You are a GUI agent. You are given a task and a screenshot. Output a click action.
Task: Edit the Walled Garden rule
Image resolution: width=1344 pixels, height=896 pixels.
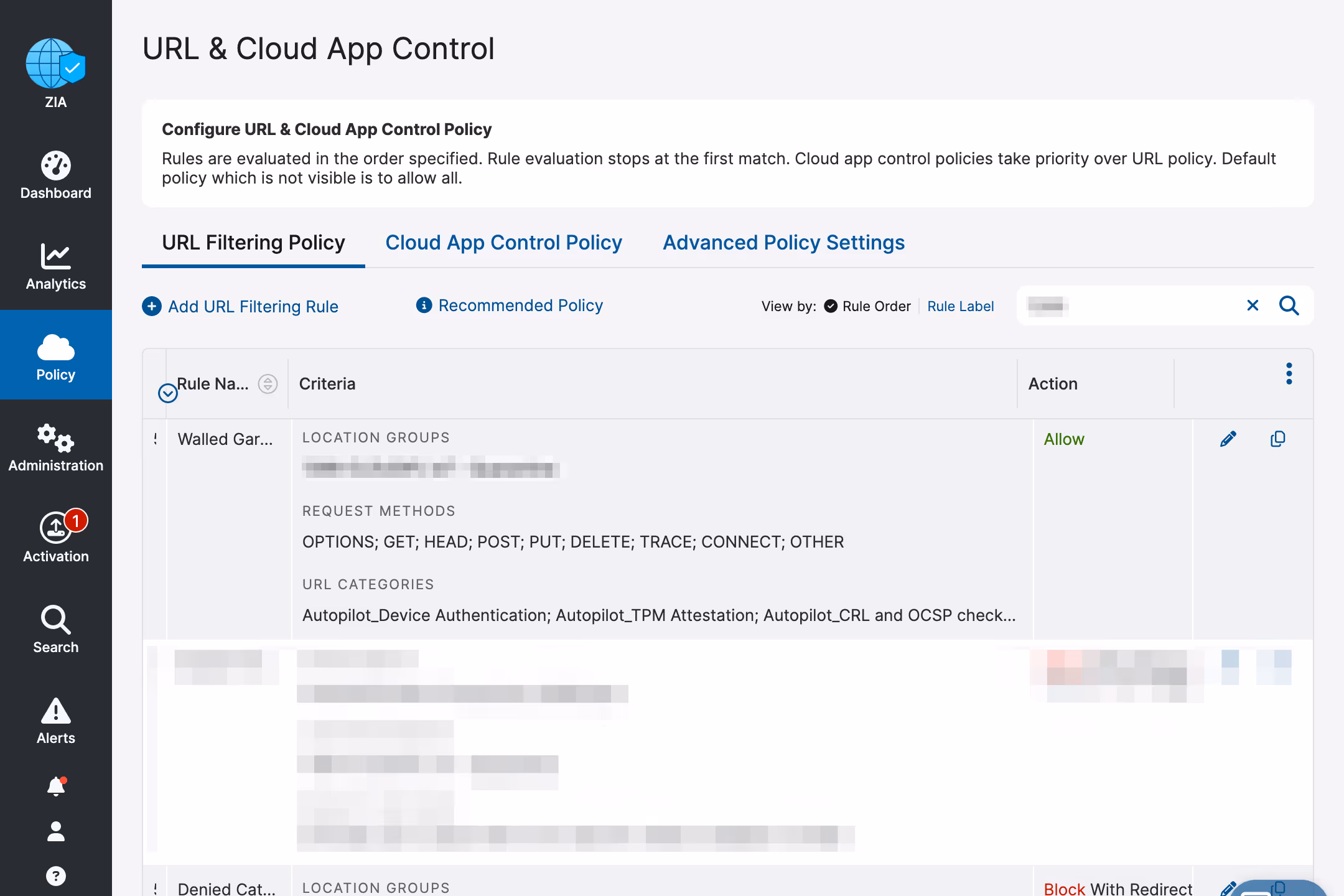tap(1228, 439)
